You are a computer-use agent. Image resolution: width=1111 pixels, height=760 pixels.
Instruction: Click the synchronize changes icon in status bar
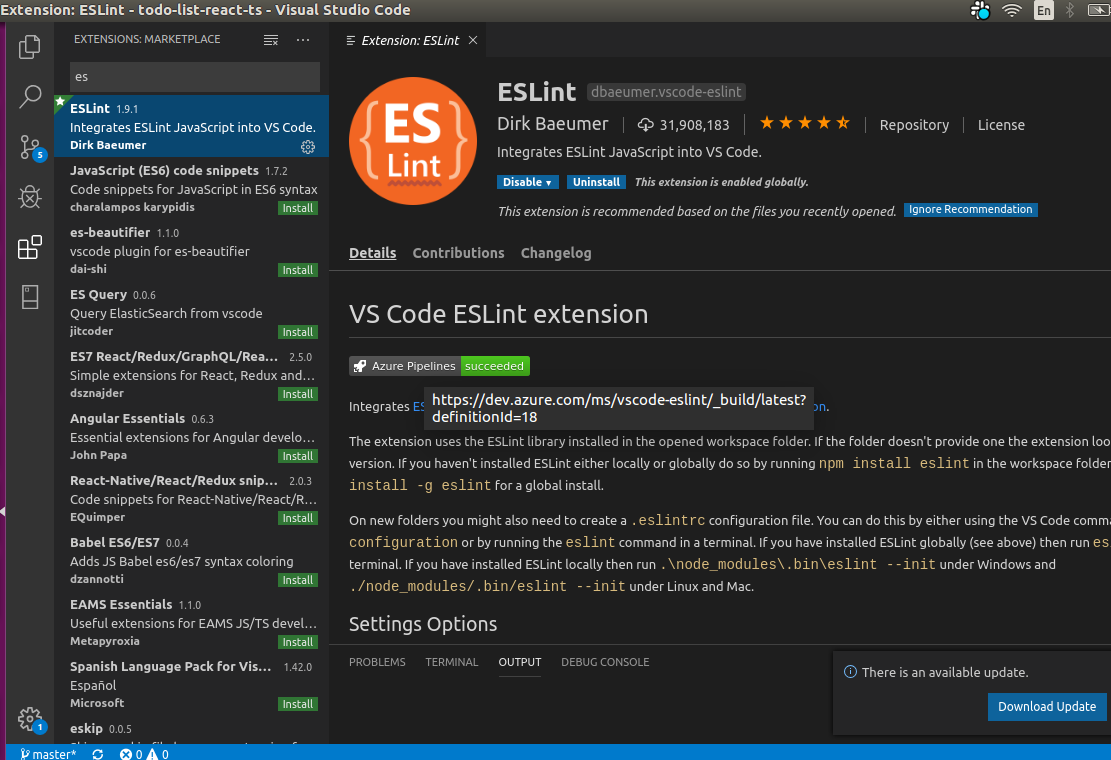[x=97, y=753]
